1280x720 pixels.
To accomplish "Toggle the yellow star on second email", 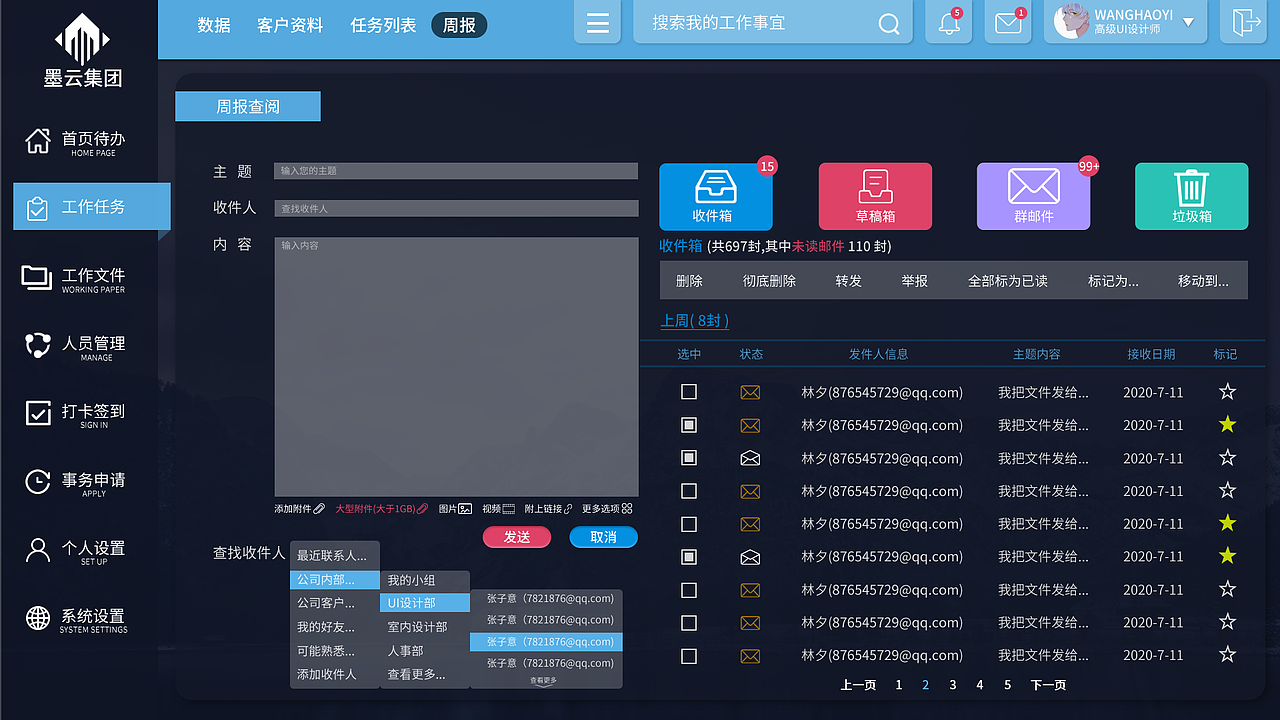I will [1227, 425].
